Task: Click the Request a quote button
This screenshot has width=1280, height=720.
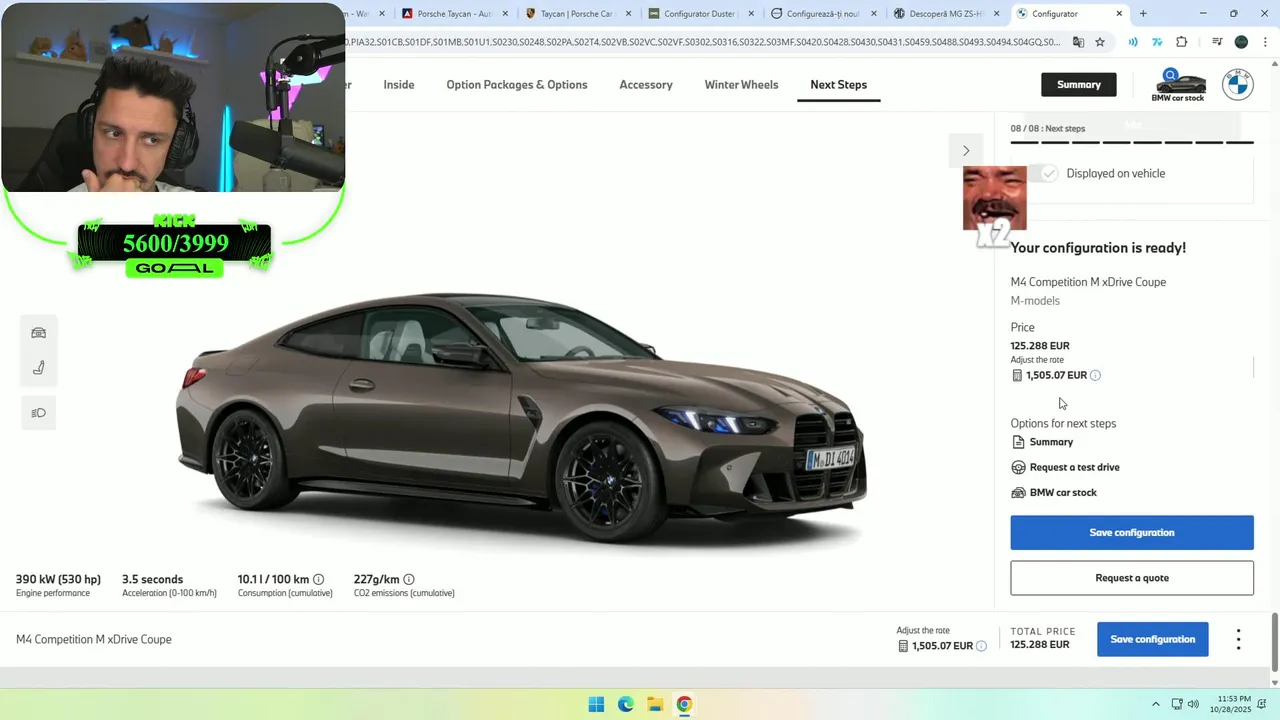Action: [1131, 578]
